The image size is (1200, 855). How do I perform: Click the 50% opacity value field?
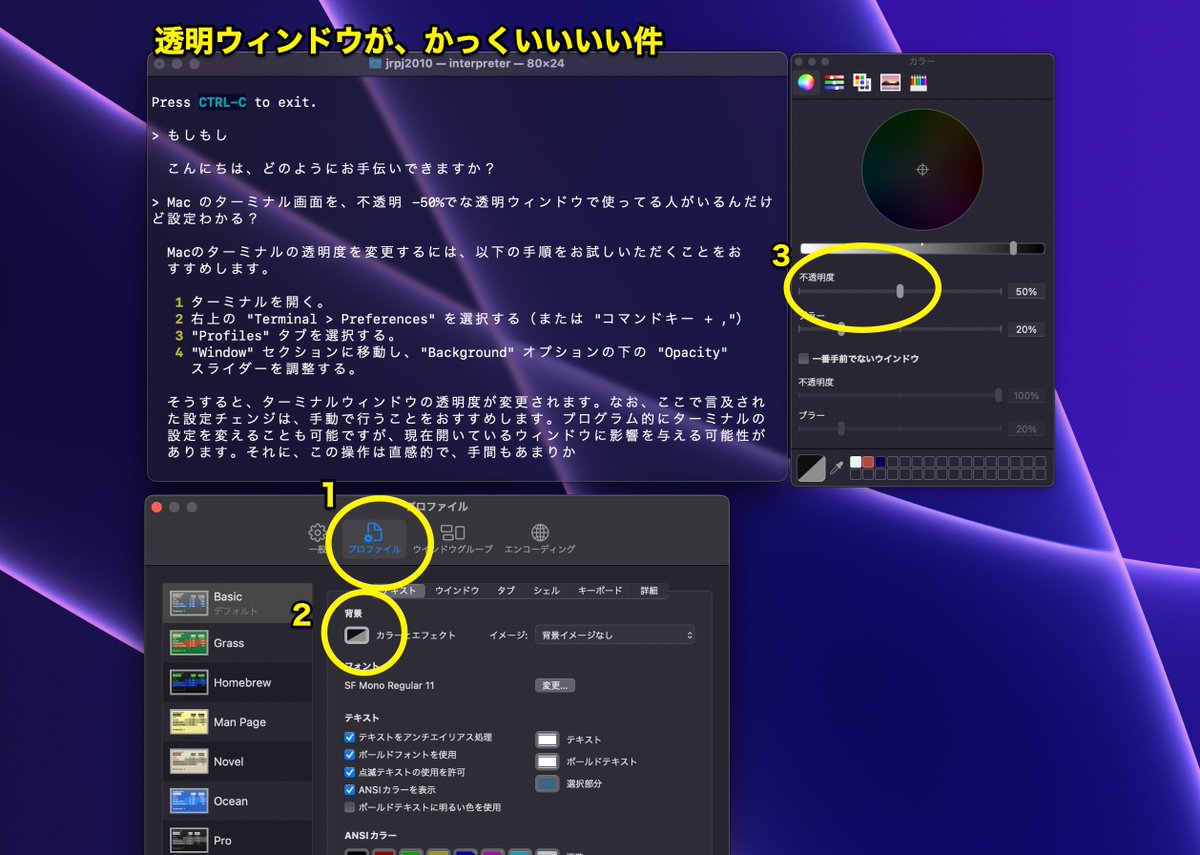[x=1026, y=292]
